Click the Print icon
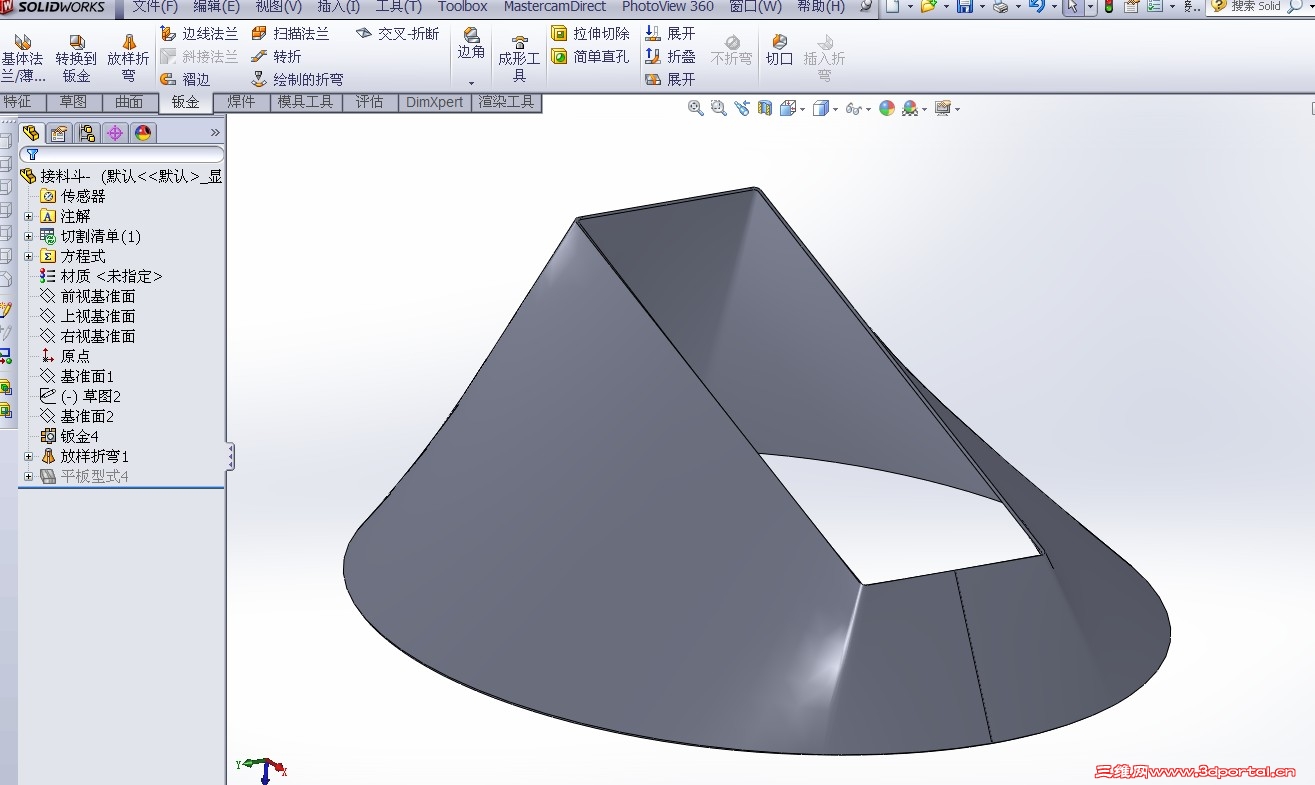 click(1001, 7)
